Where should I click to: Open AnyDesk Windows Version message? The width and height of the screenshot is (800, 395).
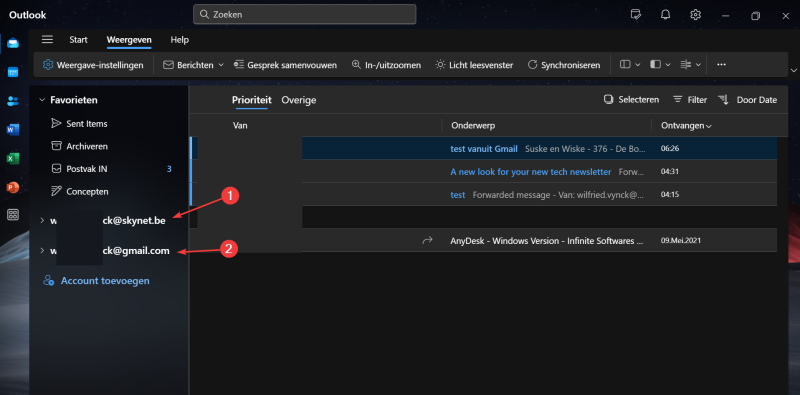click(483, 240)
